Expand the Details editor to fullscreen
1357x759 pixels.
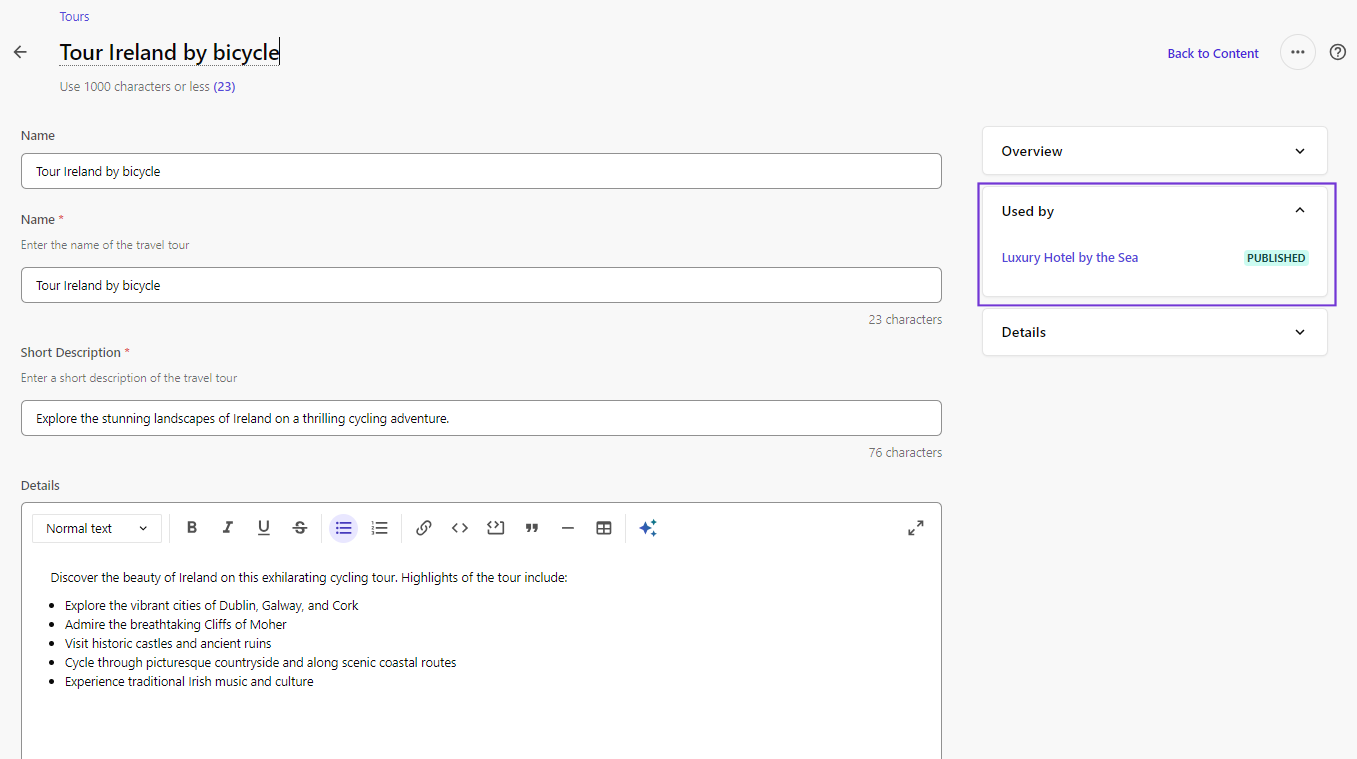tap(916, 528)
